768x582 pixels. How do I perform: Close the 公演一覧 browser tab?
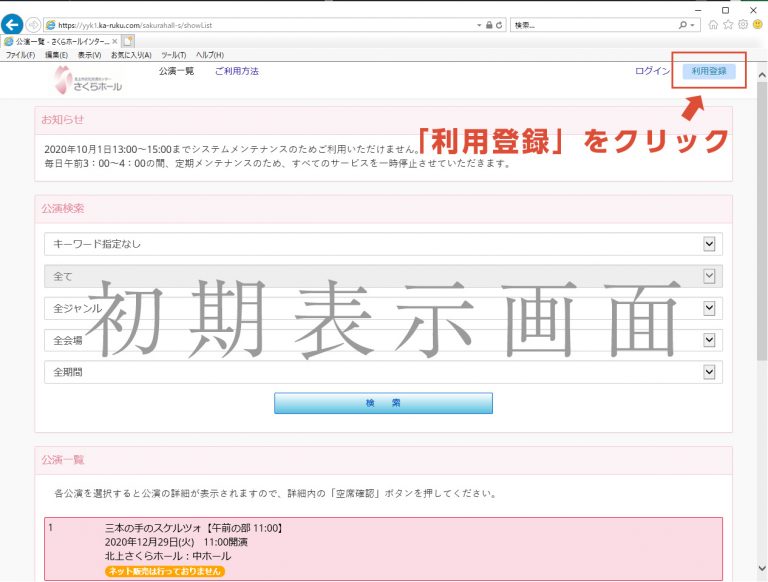pos(115,41)
